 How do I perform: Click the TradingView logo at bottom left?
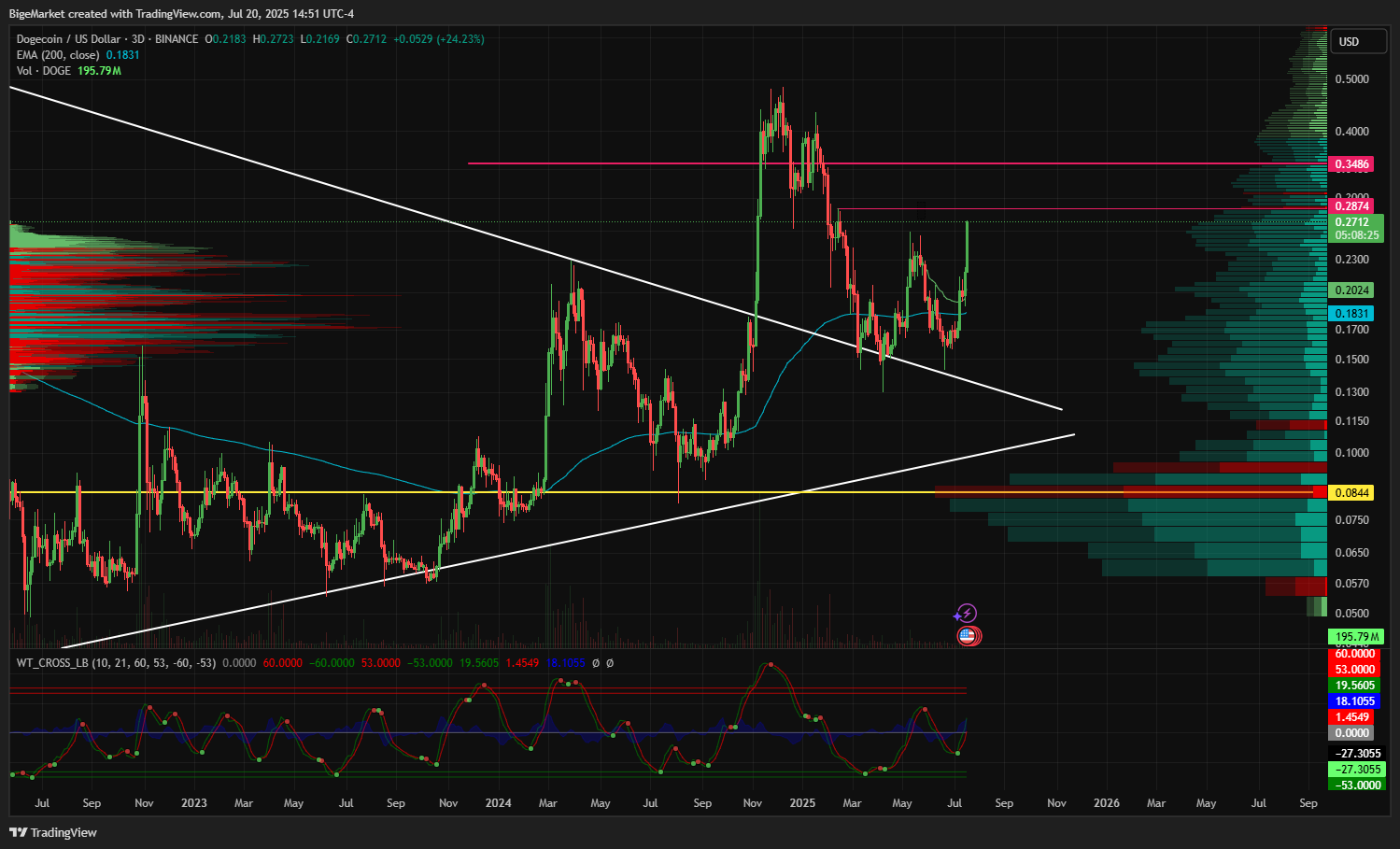53,832
